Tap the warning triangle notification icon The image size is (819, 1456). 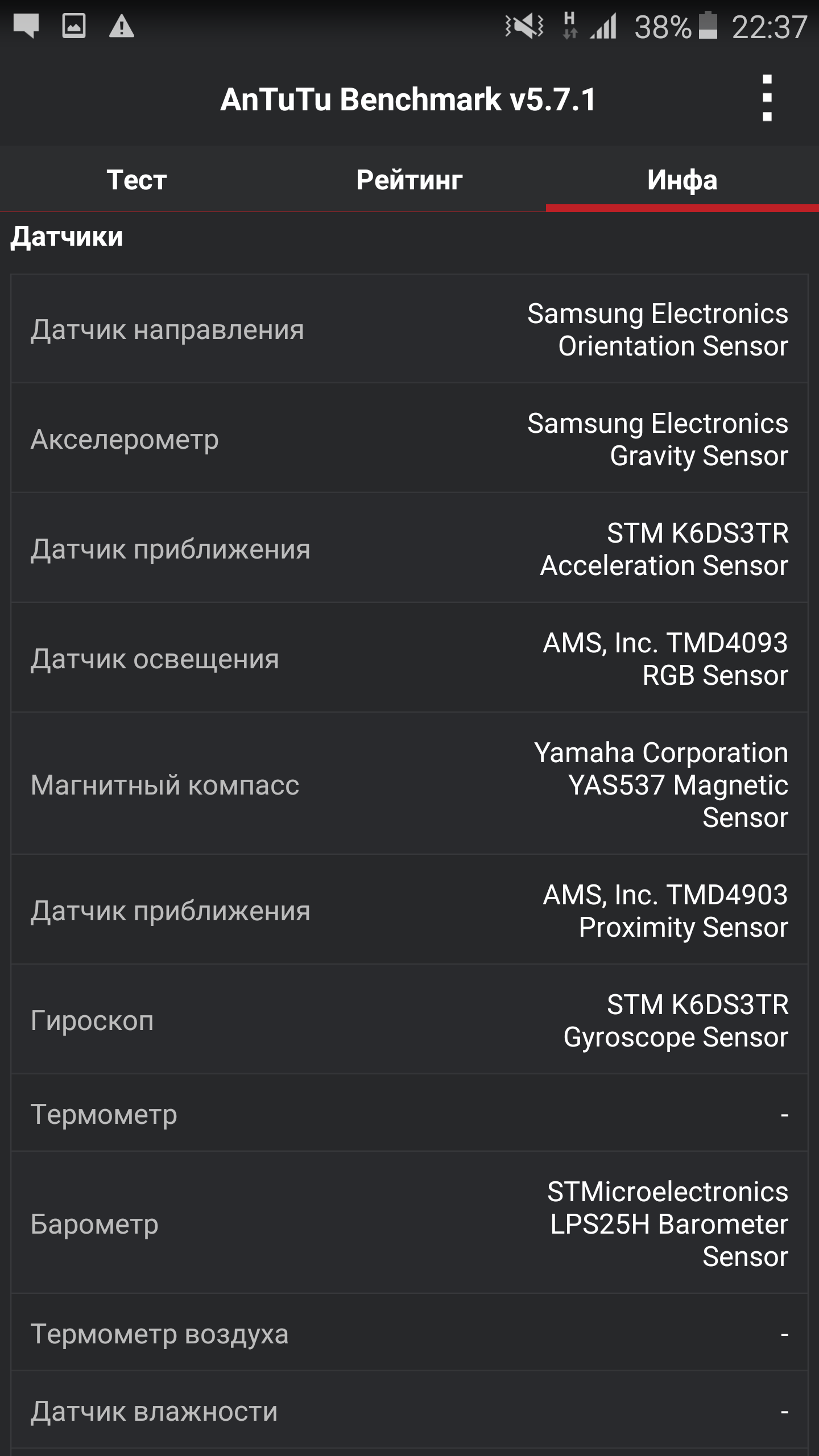click(x=121, y=26)
